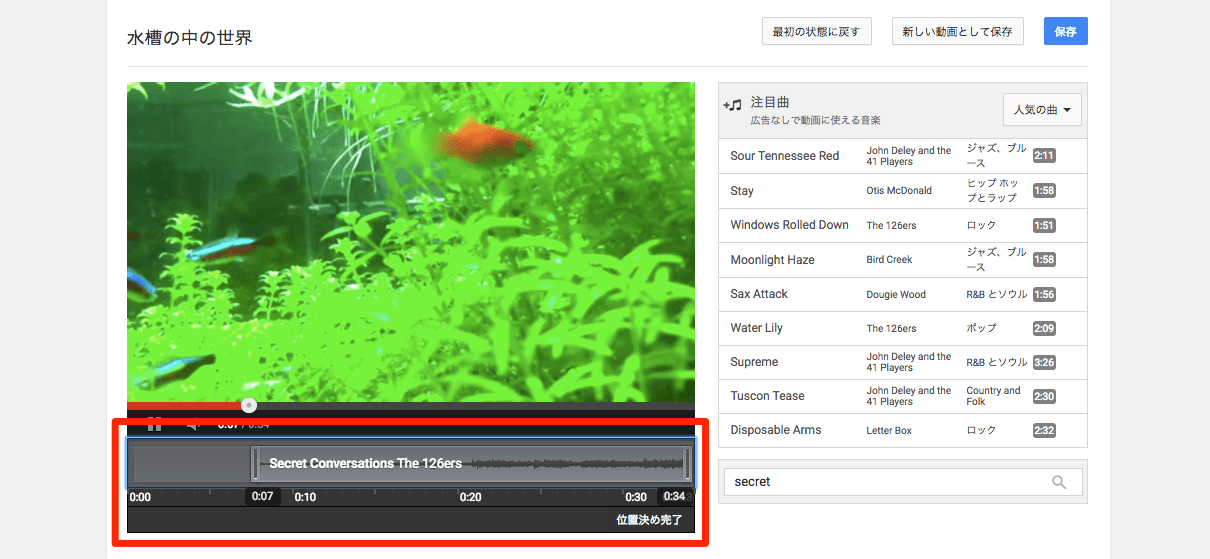This screenshot has height=559, width=1210.
Task: Click artist Letter Box
Action: pos(889,431)
